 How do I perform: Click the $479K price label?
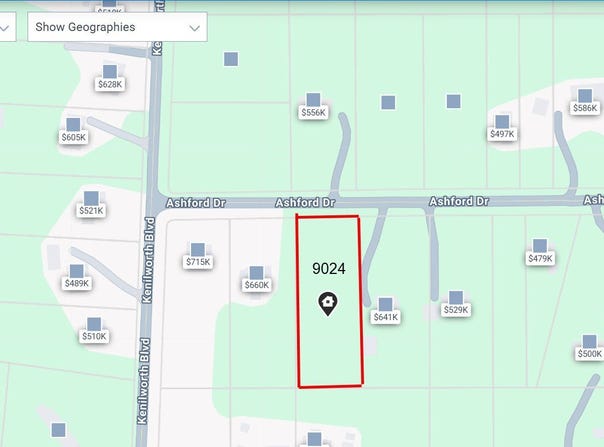(540, 259)
